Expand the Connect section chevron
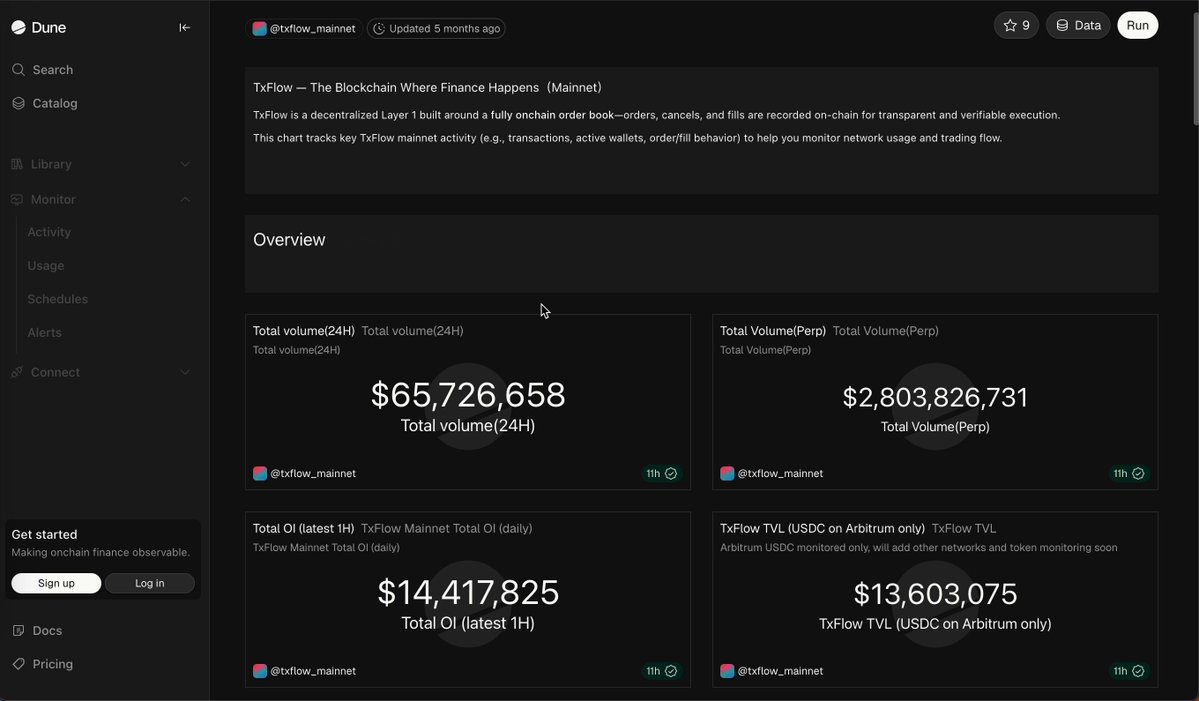 [184, 372]
